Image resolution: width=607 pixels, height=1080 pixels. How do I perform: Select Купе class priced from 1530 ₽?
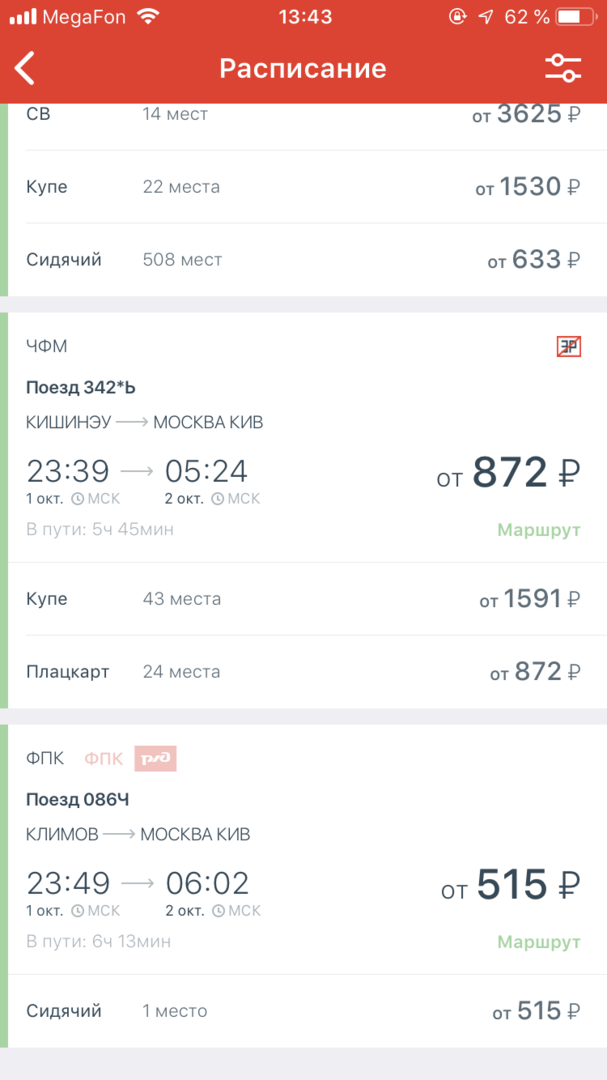[x=303, y=187]
